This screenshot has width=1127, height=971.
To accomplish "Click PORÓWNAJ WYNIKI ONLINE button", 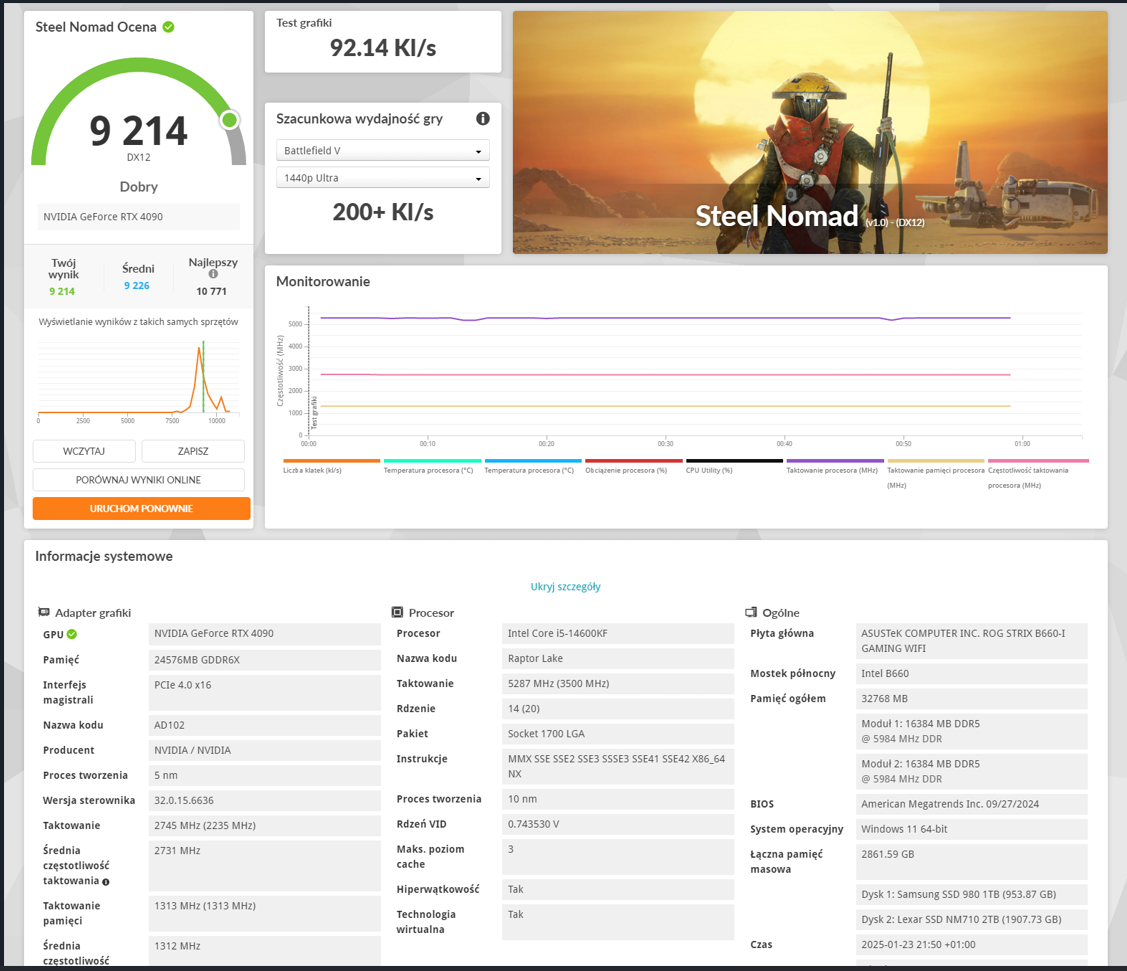I will [138, 480].
